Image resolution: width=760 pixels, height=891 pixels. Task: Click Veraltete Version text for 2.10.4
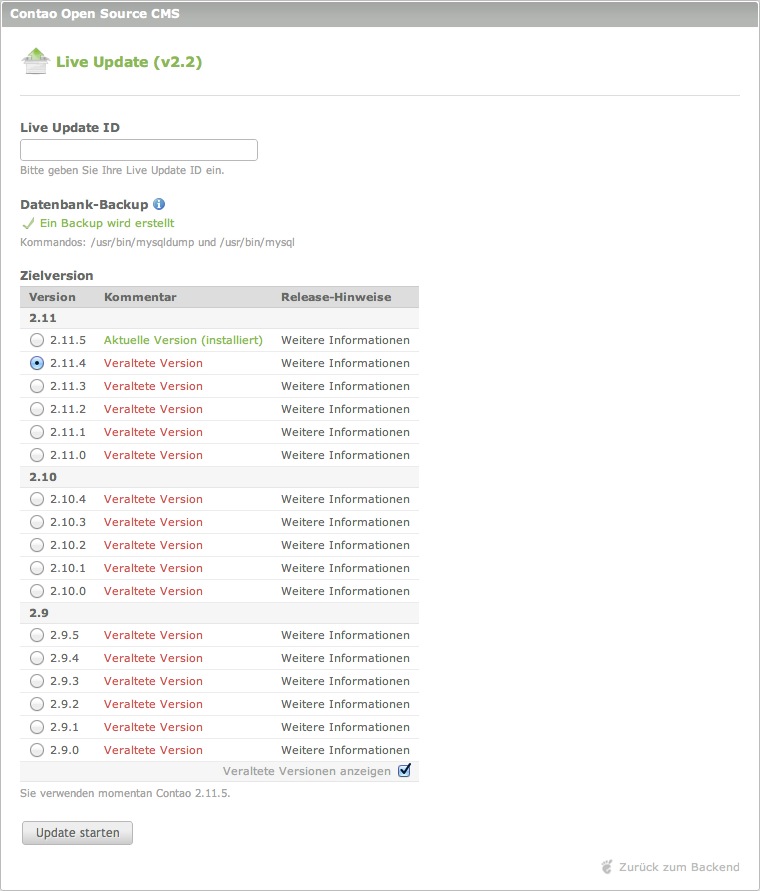tap(153, 499)
